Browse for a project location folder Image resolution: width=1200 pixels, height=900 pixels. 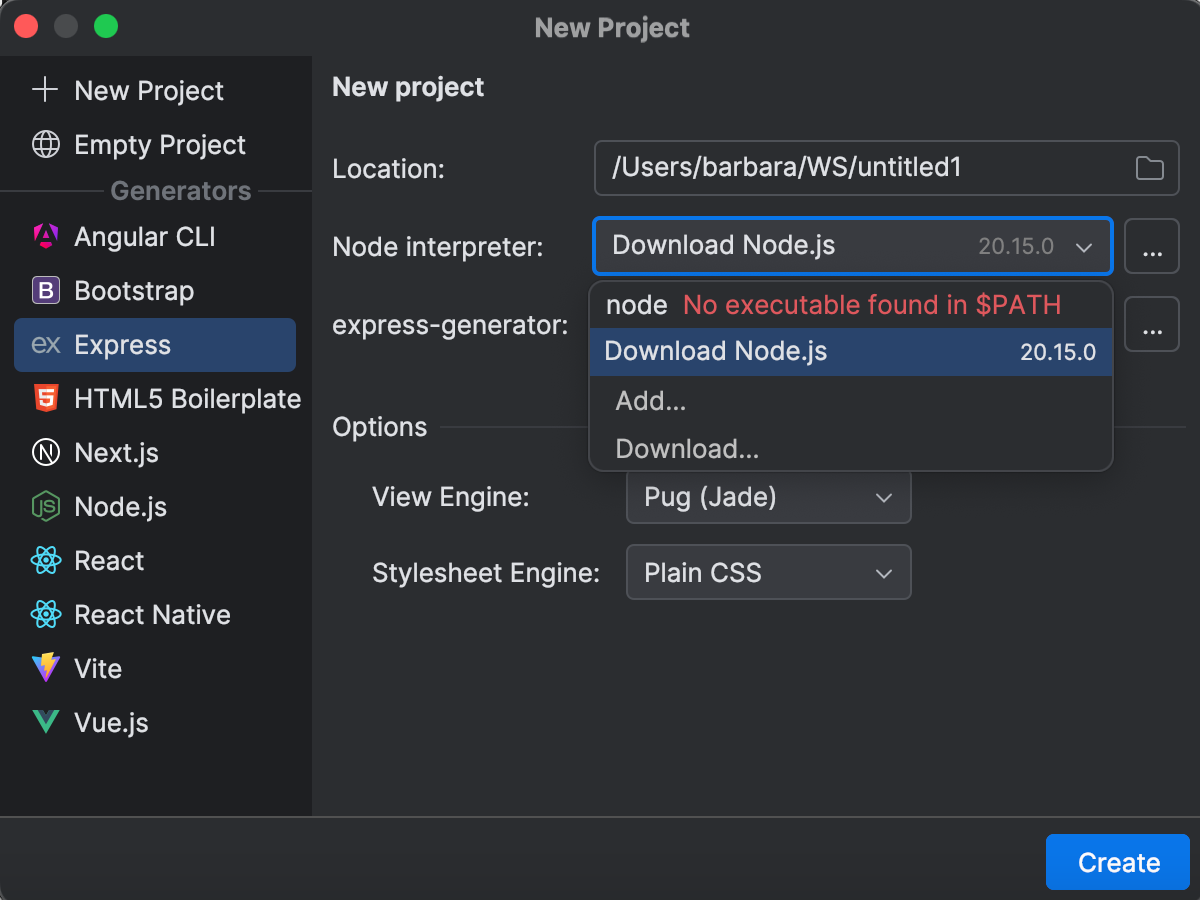pyautogui.click(x=1151, y=168)
